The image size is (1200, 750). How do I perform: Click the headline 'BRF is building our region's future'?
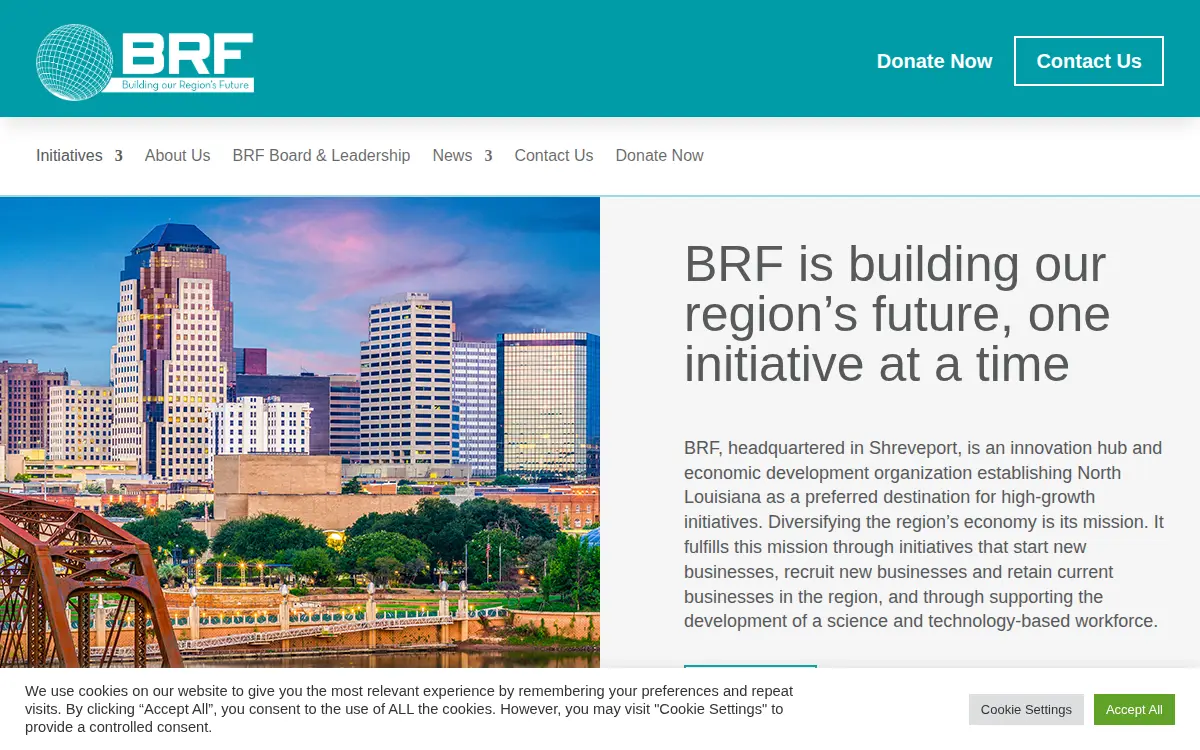(897, 314)
